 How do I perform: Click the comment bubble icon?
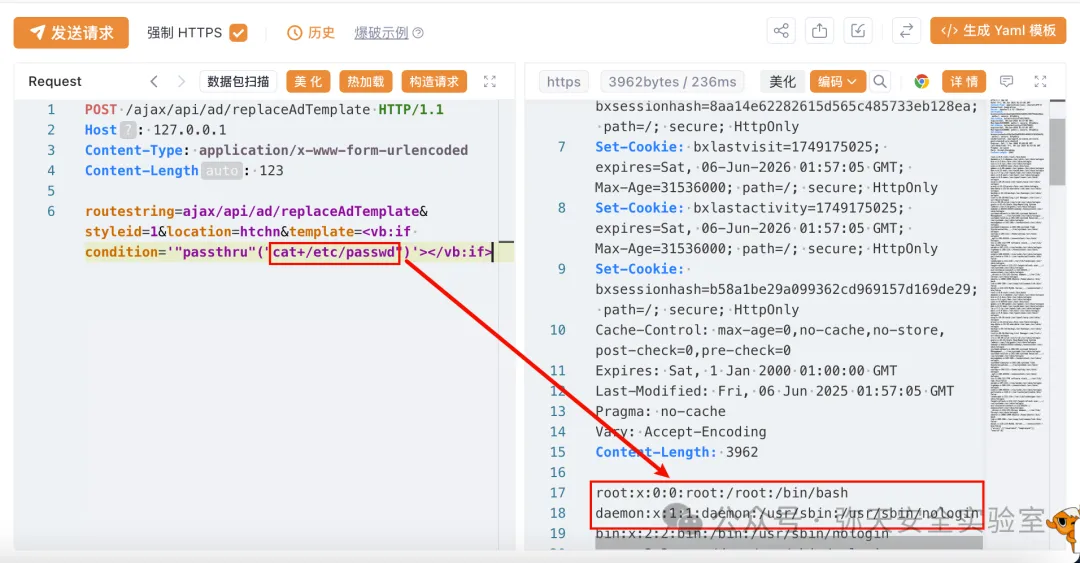1006,81
